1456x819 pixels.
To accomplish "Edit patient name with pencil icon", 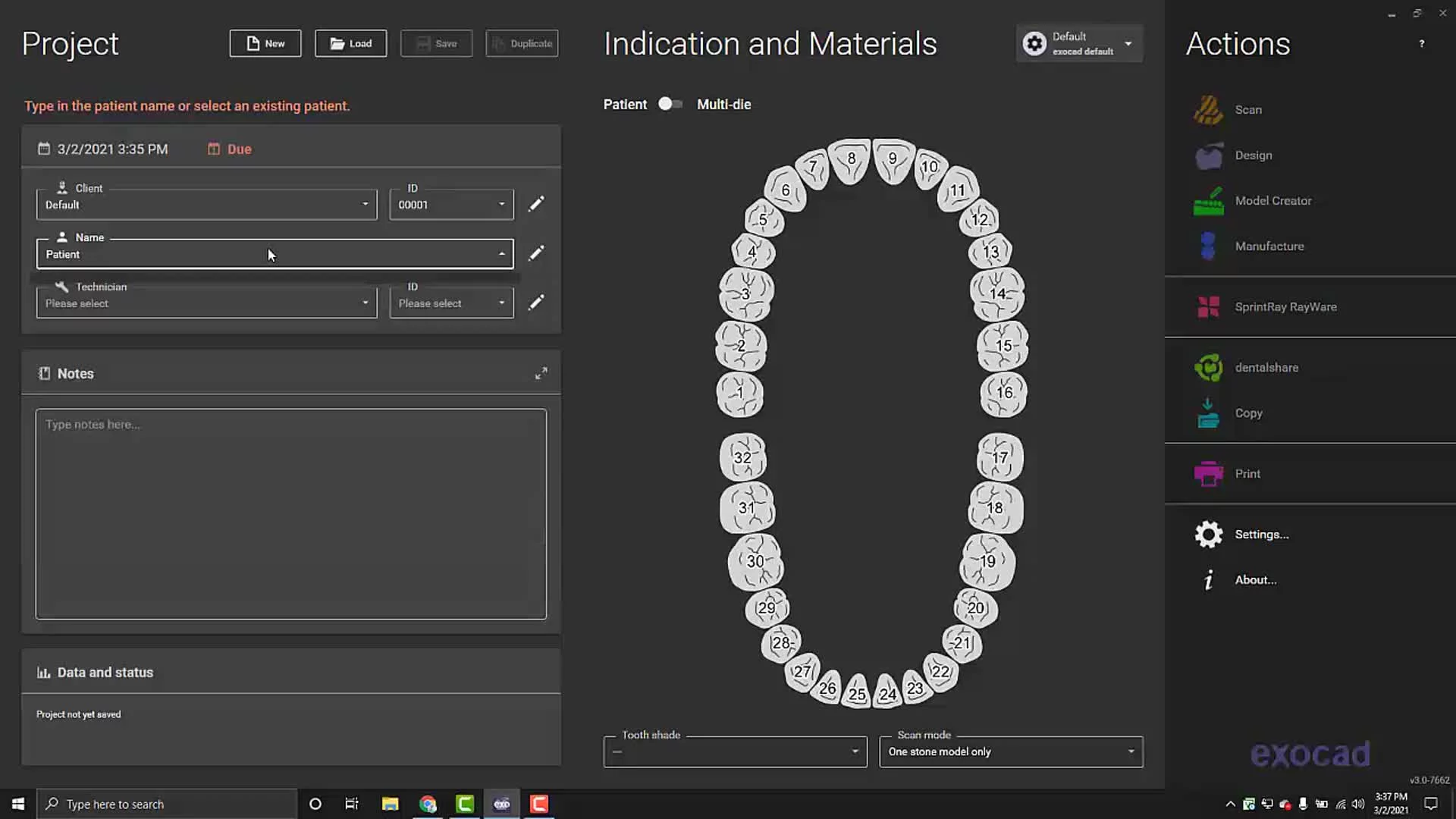I will coord(536,253).
